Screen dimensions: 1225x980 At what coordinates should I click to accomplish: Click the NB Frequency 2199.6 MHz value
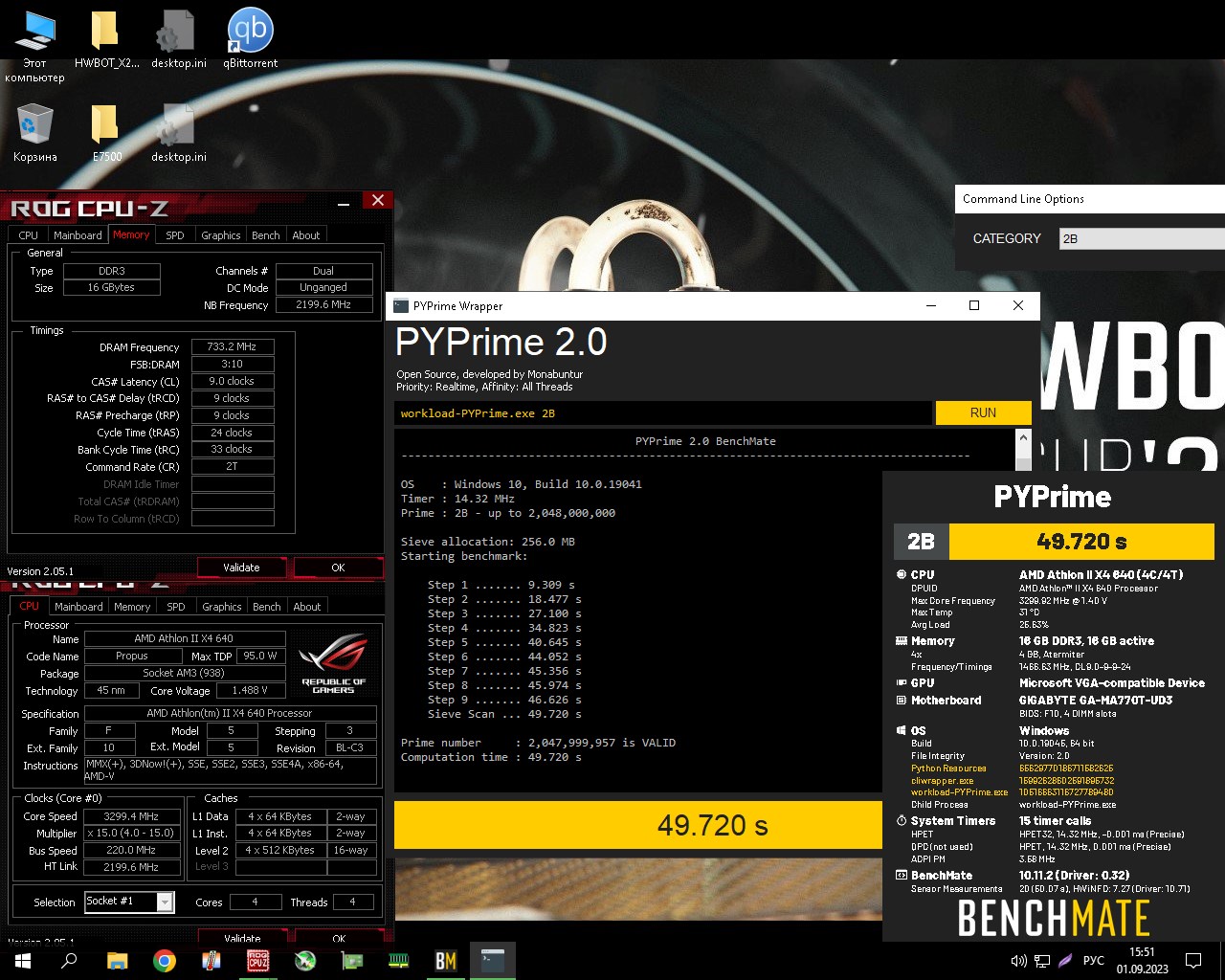pos(323,304)
